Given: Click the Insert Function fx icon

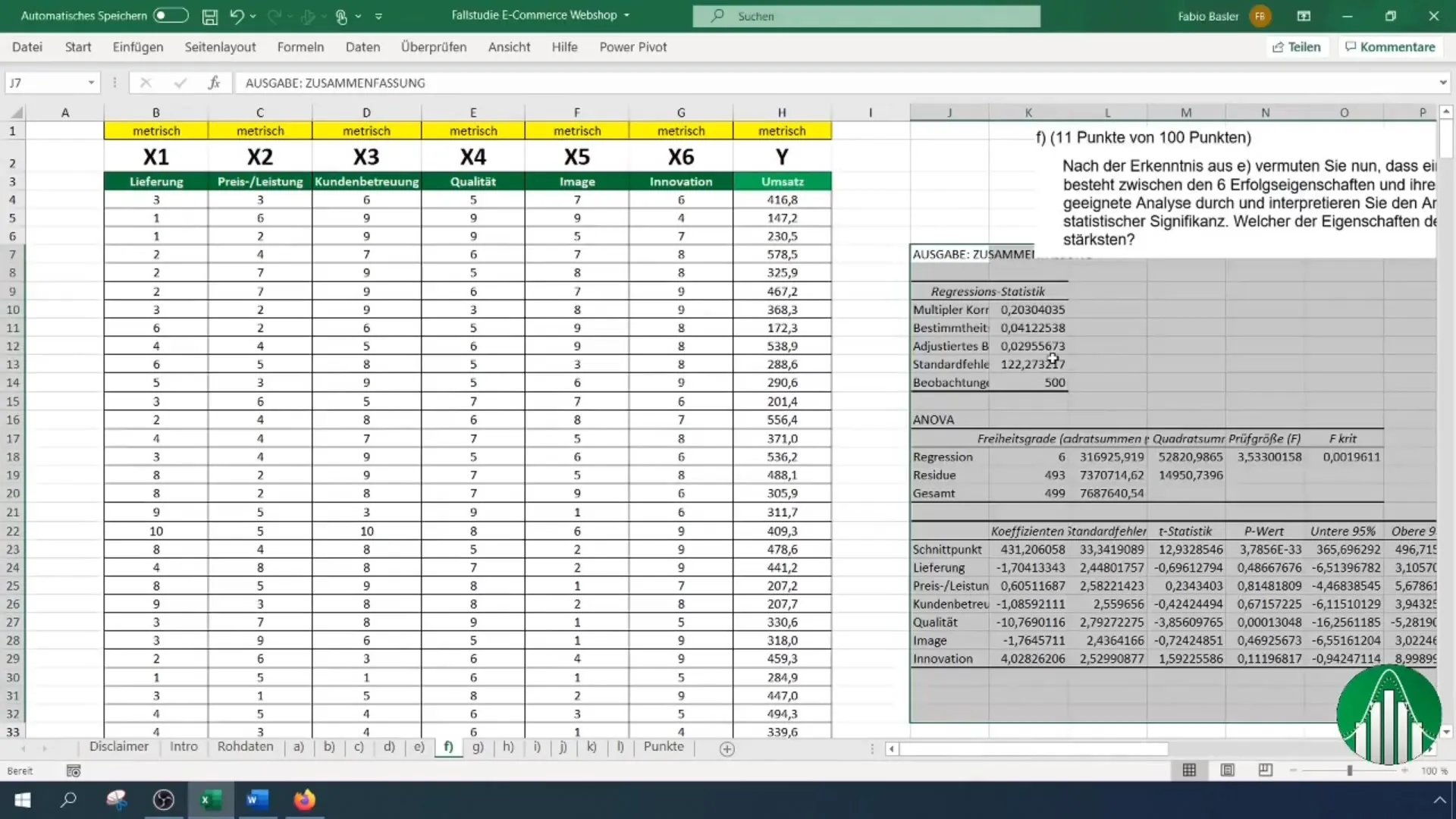Looking at the screenshot, I should [214, 83].
